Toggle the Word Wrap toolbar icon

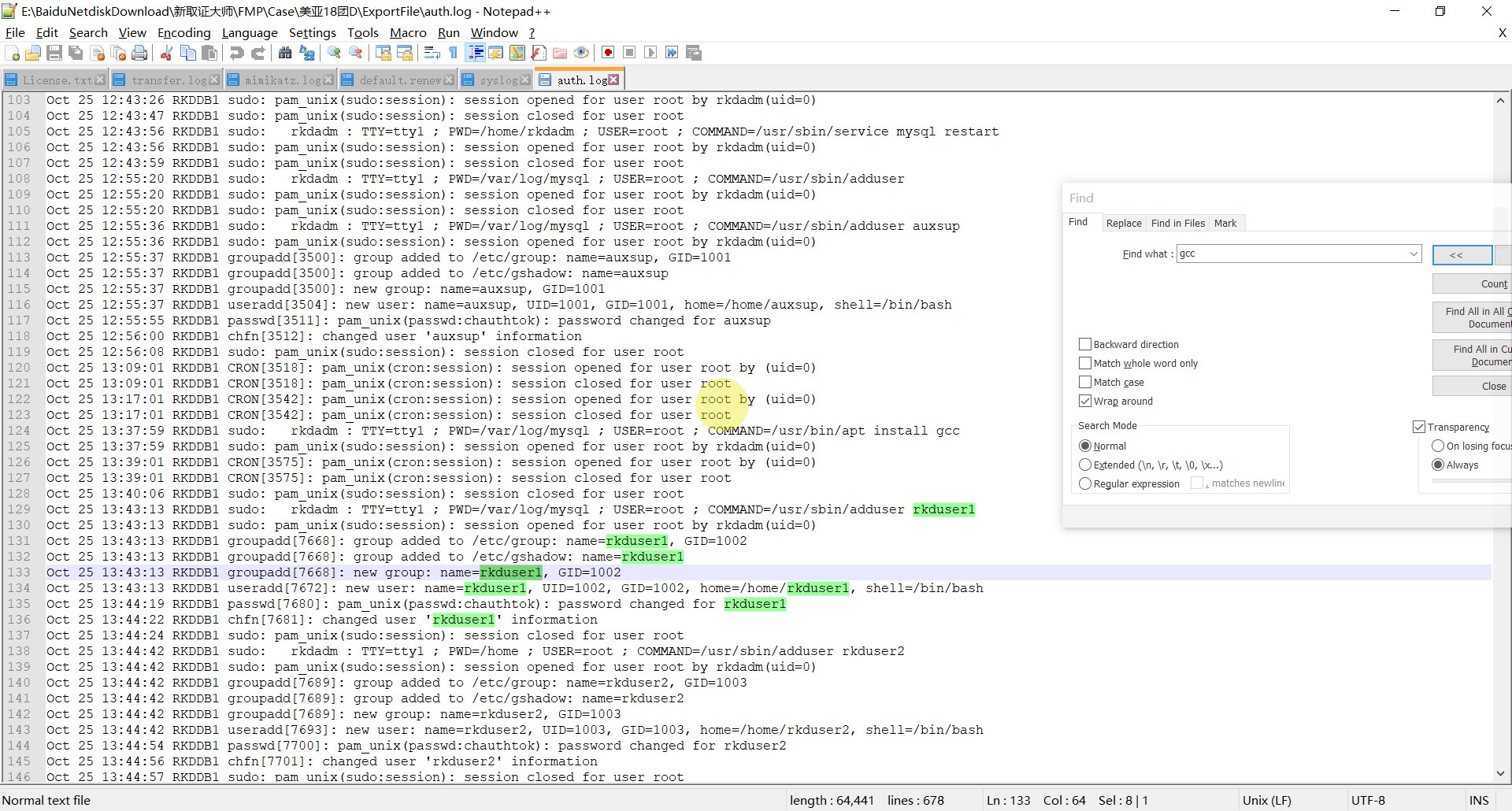pos(432,53)
